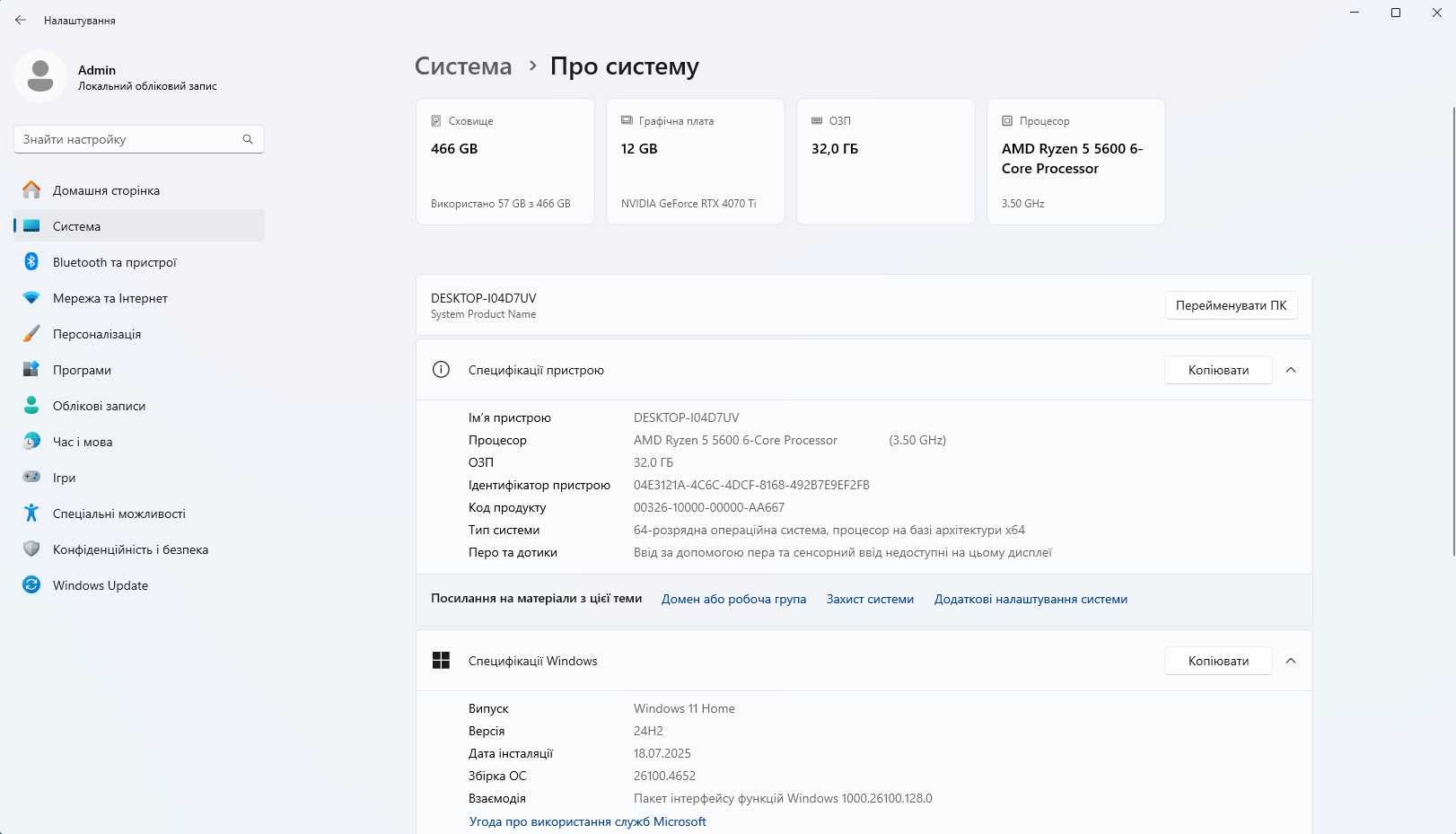Click System Product Name text under PC name
The width and height of the screenshot is (1456, 834).
tap(483, 314)
